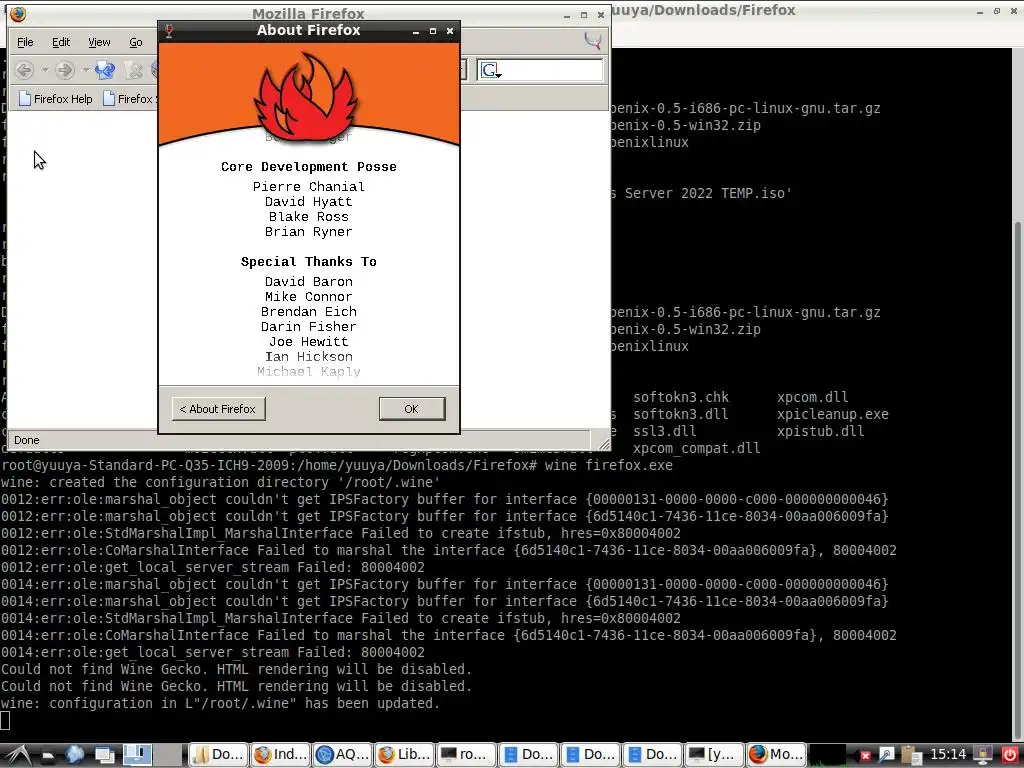
Task: Click 'Special Thanks To' heading
Action: (x=308, y=262)
